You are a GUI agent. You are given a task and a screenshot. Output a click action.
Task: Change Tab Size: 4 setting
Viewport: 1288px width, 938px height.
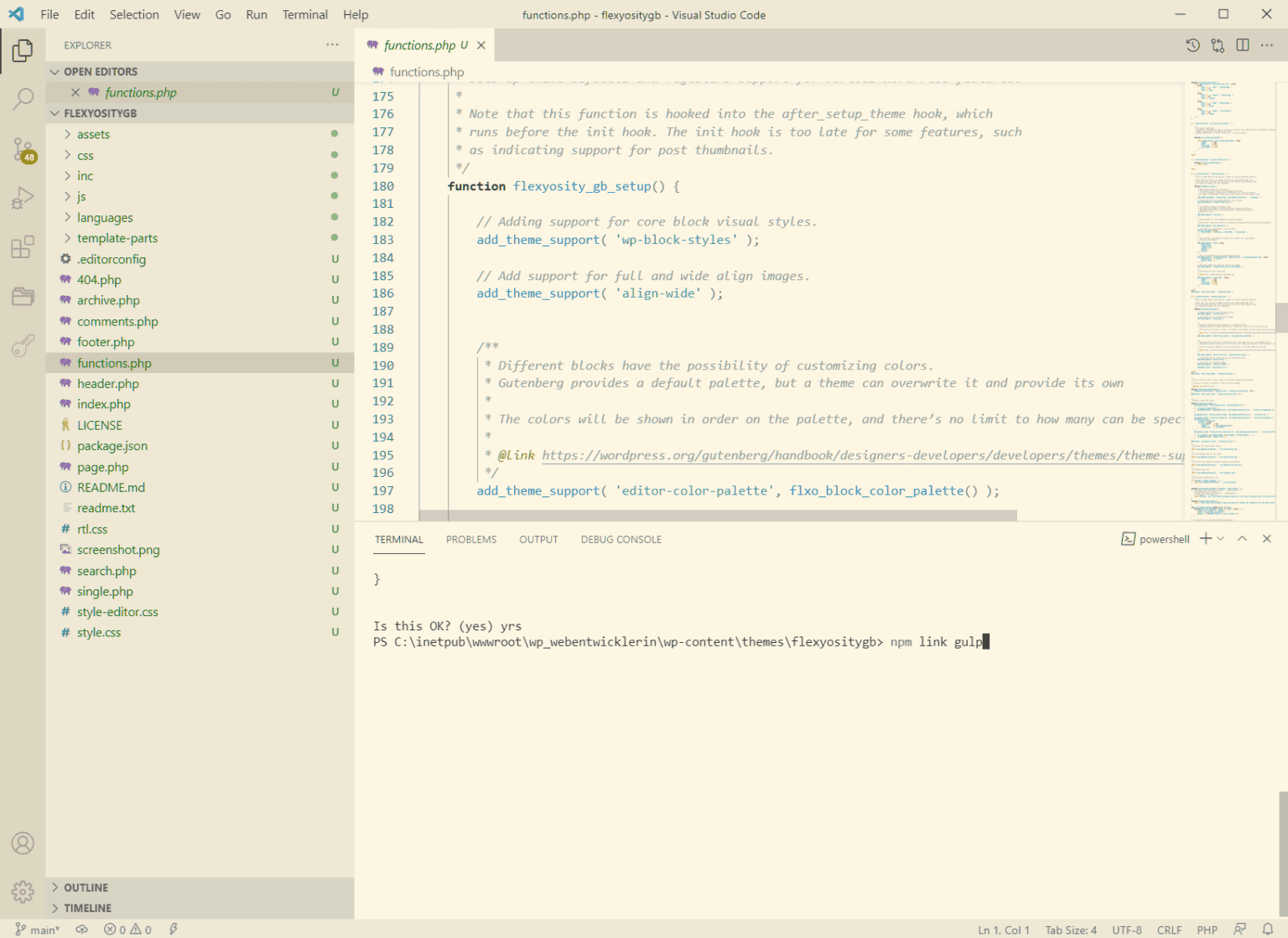pyautogui.click(x=1071, y=930)
